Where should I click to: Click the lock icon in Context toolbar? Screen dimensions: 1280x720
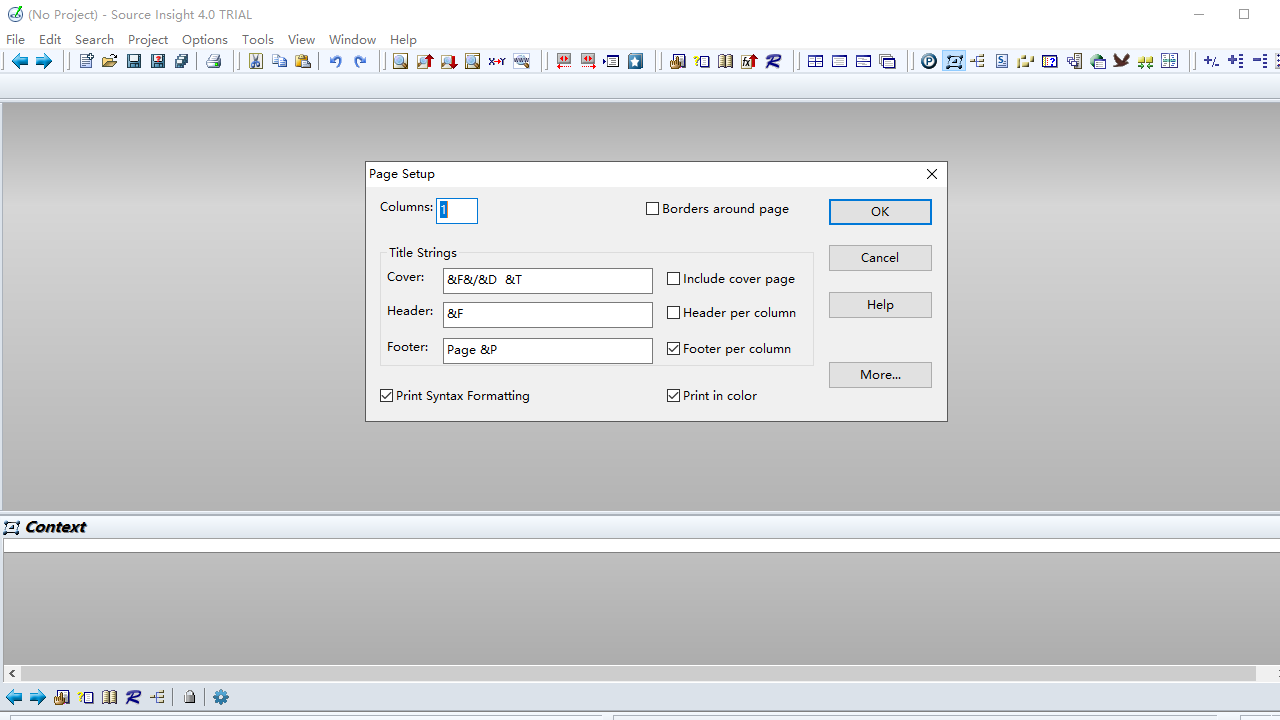pyautogui.click(x=189, y=697)
